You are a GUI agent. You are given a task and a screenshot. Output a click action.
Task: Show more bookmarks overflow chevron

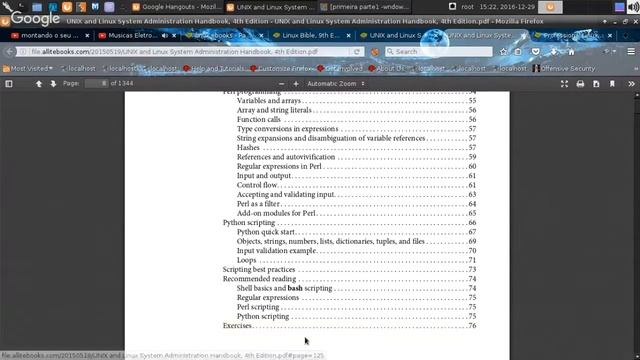[x=636, y=69]
